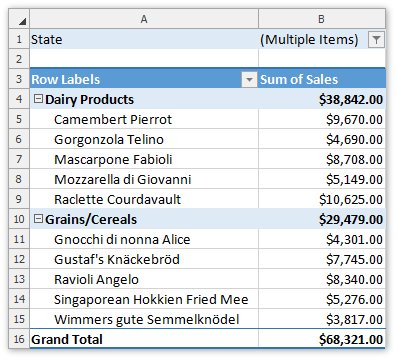
Task: Select the Grand Total label cell
Action: (144, 339)
